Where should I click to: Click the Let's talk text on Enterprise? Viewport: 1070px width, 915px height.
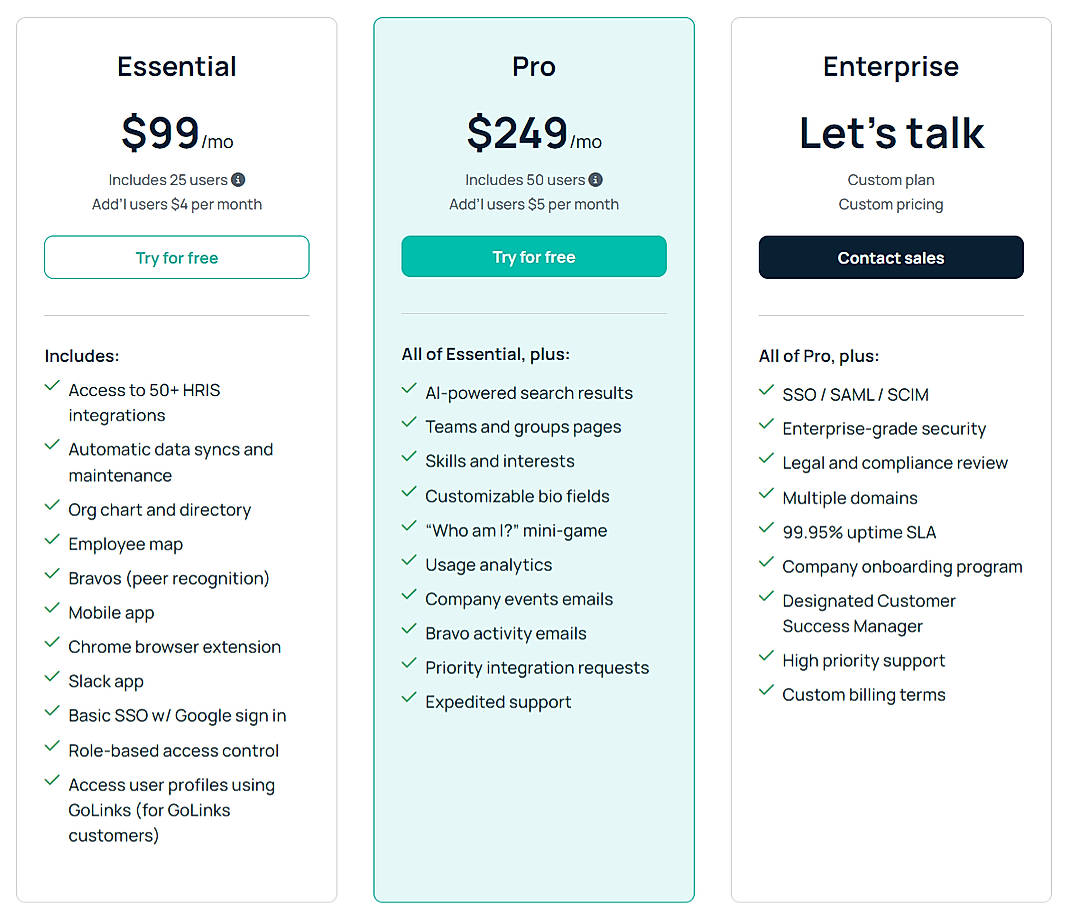click(x=890, y=132)
